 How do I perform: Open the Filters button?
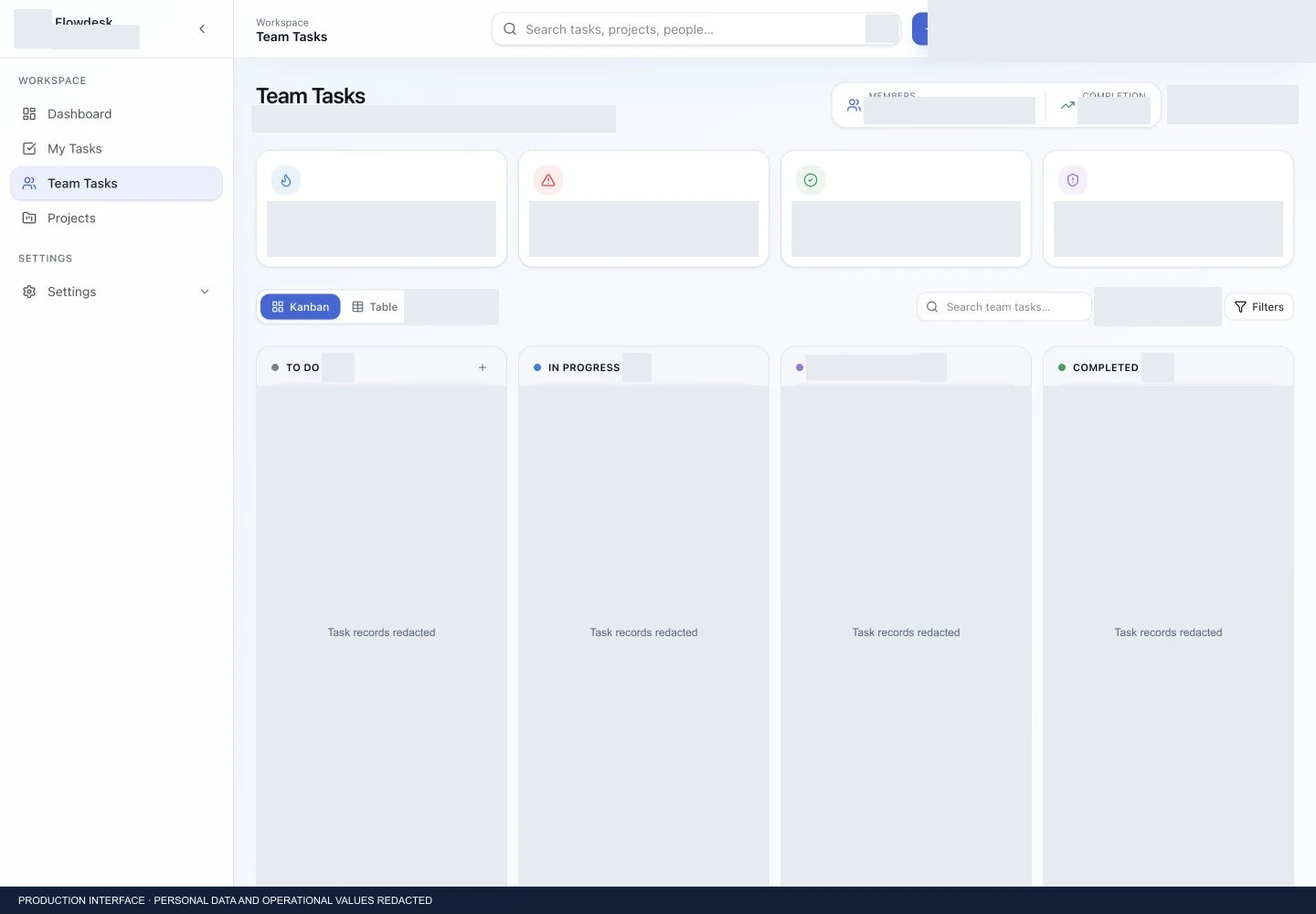[1258, 307]
